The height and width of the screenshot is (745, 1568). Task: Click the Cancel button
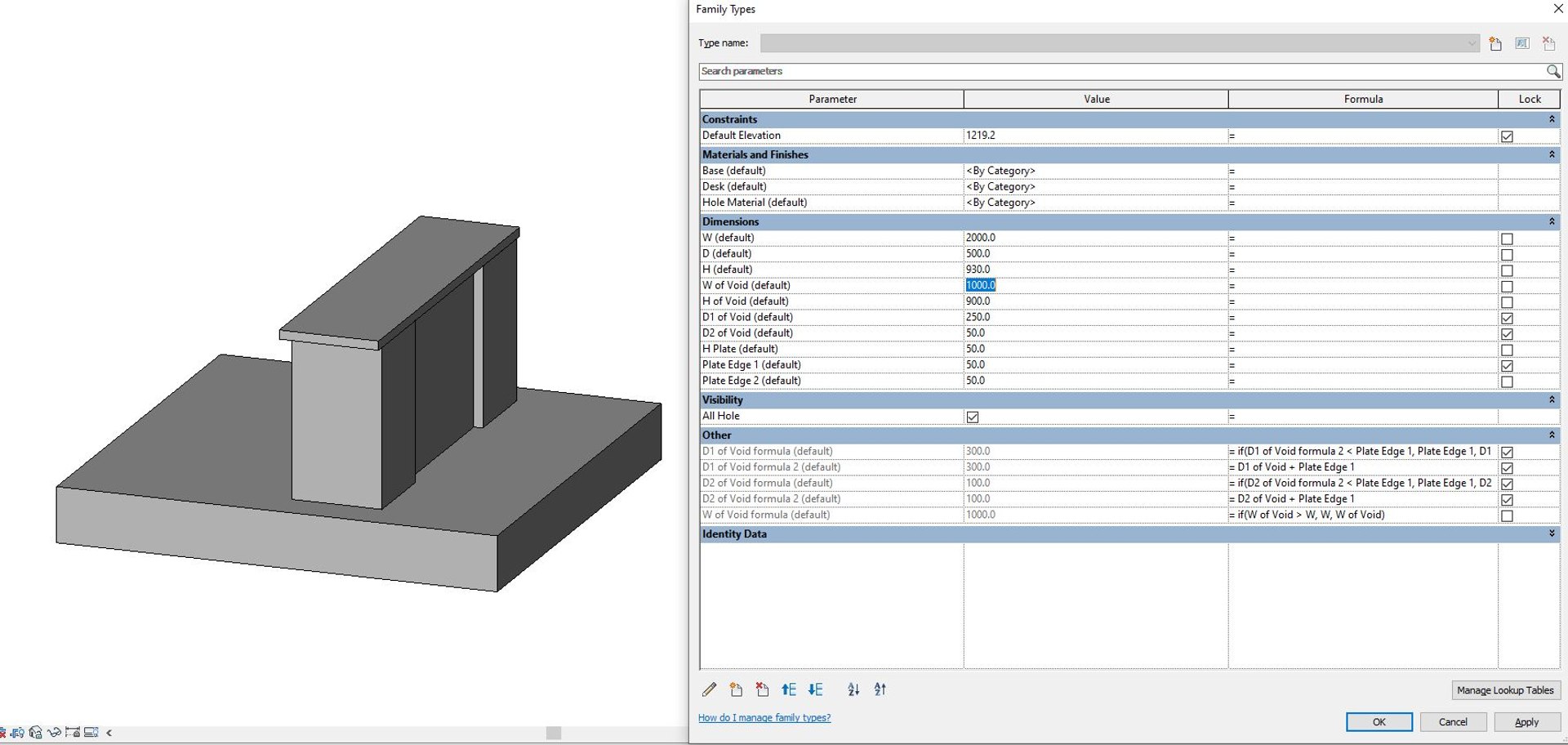click(1453, 722)
